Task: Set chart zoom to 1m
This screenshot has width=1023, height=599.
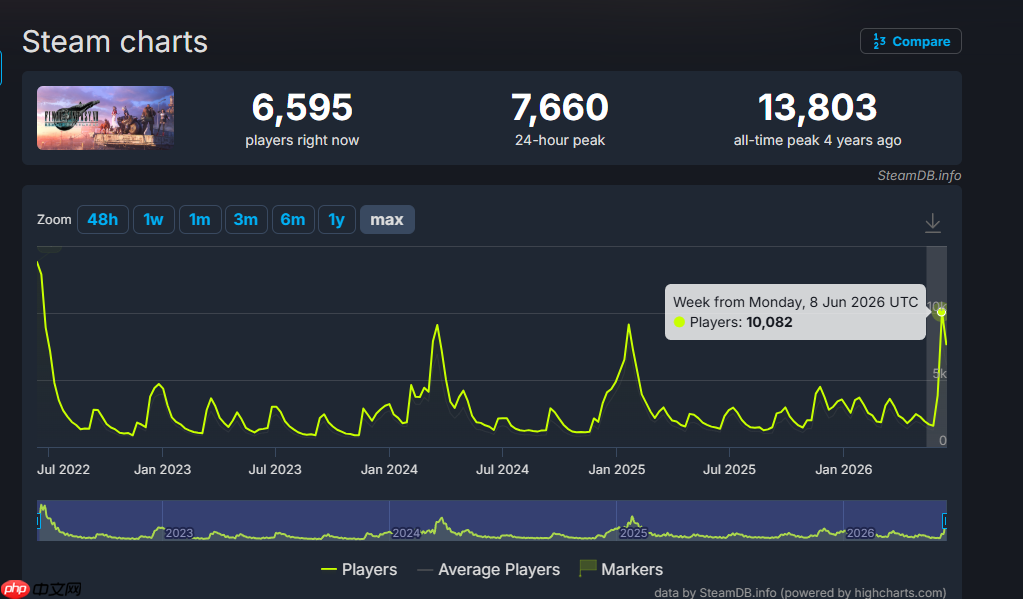Action: coord(200,219)
